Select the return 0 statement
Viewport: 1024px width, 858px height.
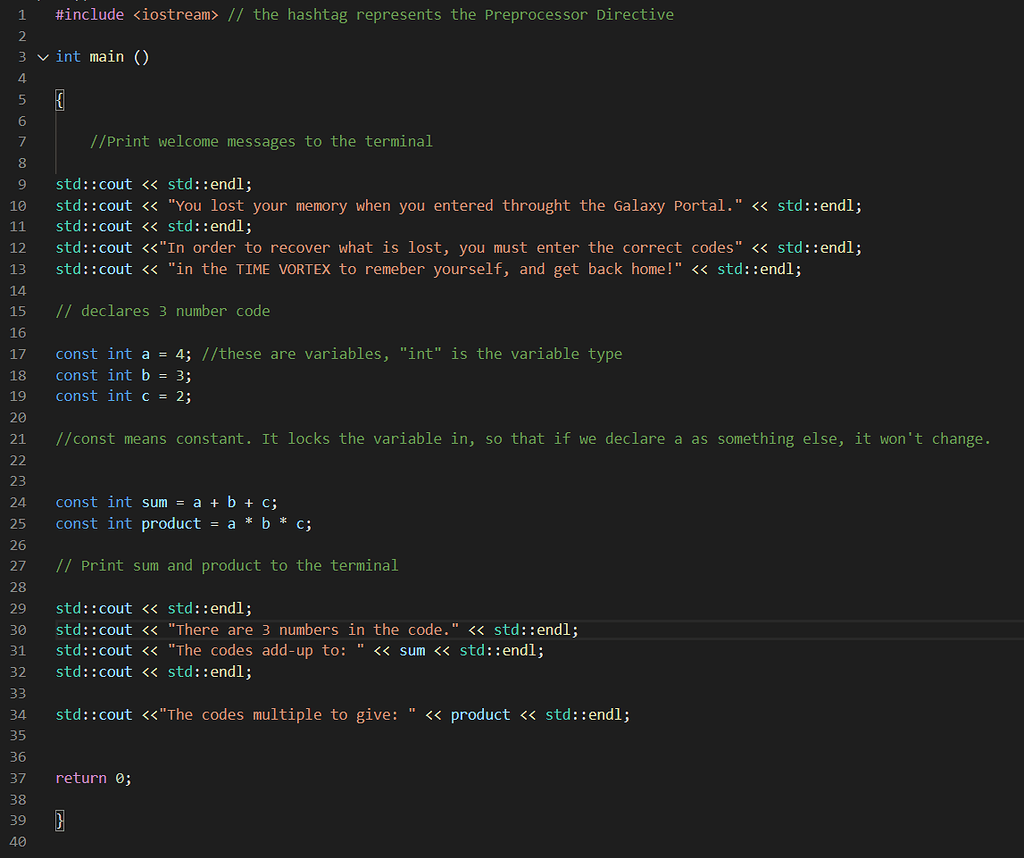pos(92,777)
